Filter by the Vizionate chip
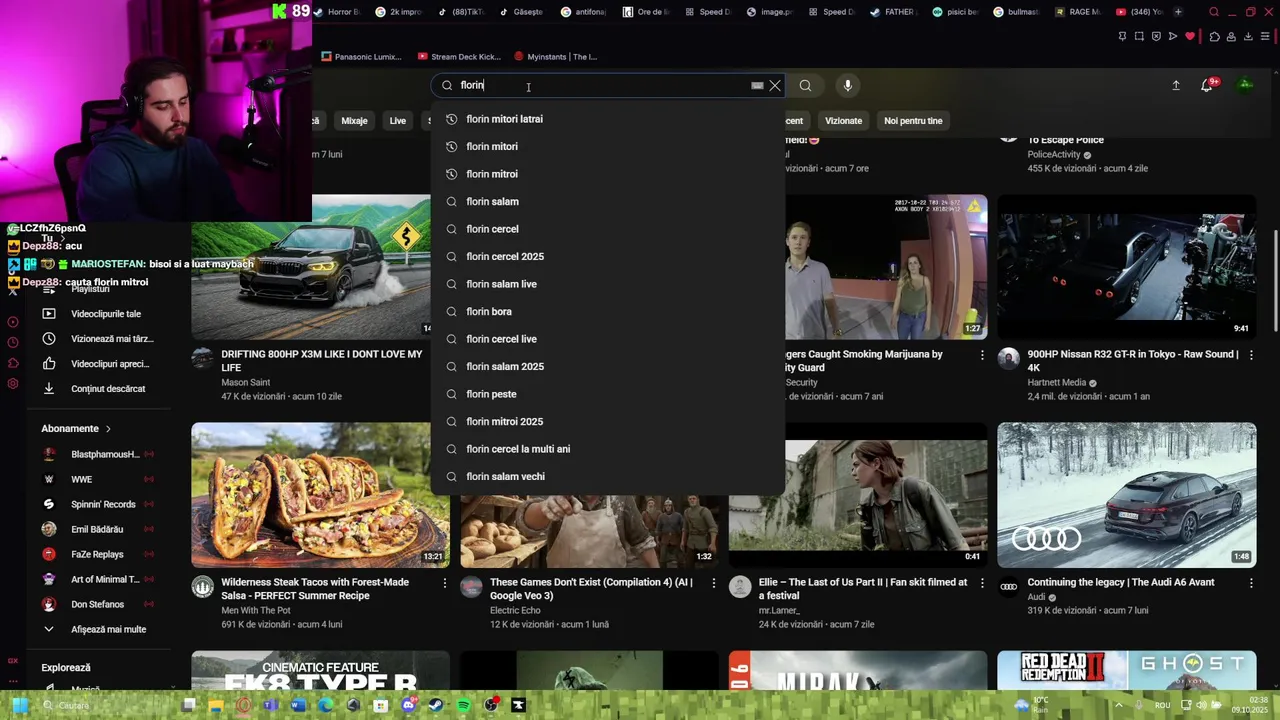The width and height of the screenshot is (1280, 720). click(x=843, y=121)
